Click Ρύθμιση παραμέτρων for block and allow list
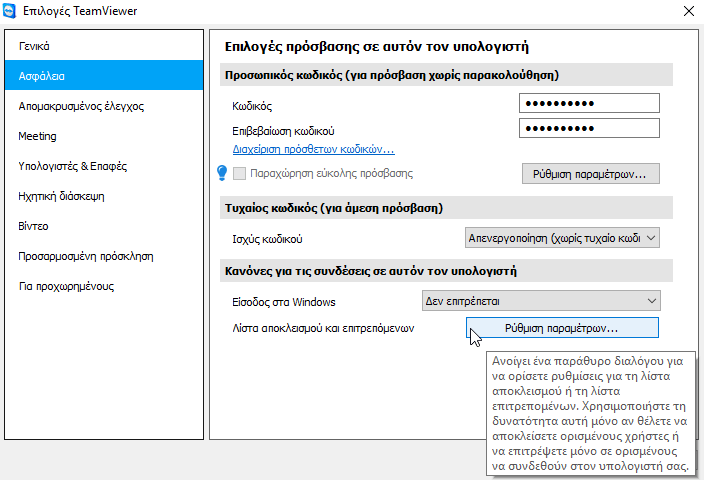704x480 pixels. point(562,328)
